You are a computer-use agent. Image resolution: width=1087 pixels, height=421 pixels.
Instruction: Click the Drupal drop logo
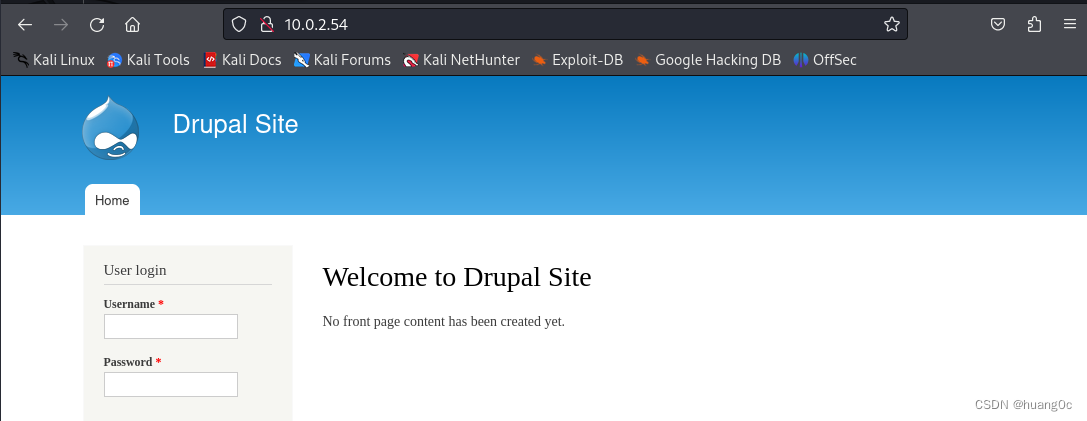pyautogui.click(x=110, y=128)
